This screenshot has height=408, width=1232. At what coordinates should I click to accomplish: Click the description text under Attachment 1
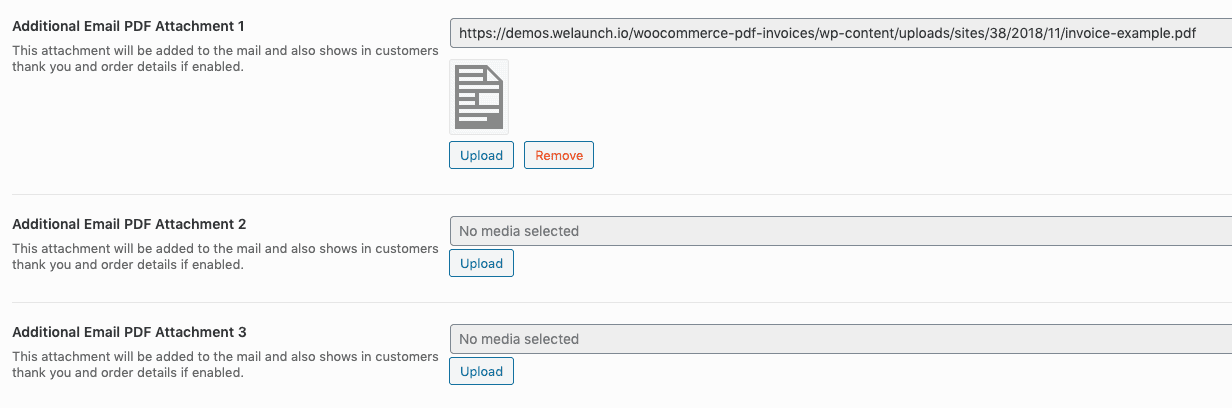point(225,58)
